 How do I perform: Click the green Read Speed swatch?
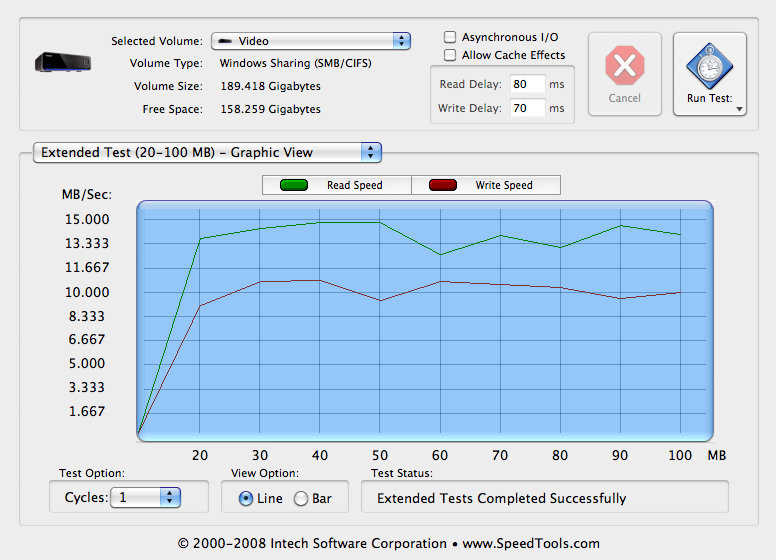(x=294, y=185)
